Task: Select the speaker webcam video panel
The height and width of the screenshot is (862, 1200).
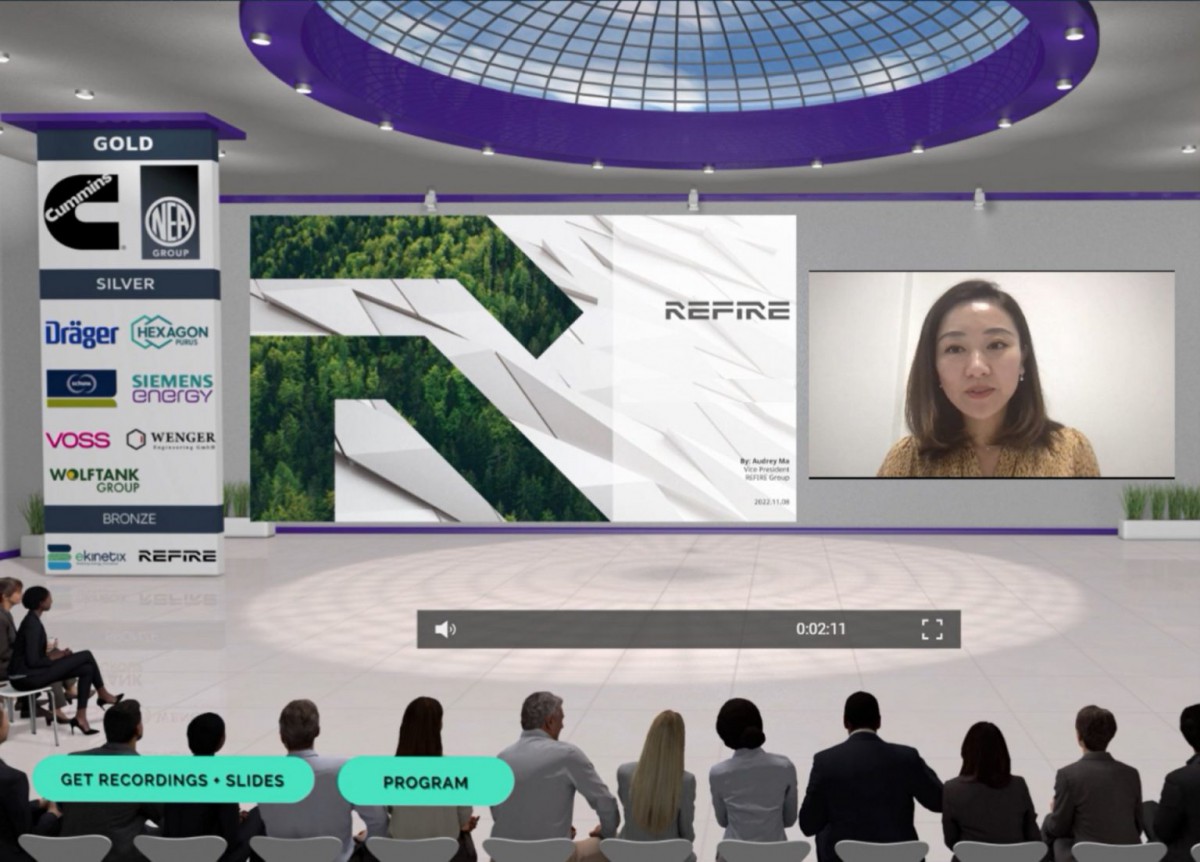Action: [991, 374]
